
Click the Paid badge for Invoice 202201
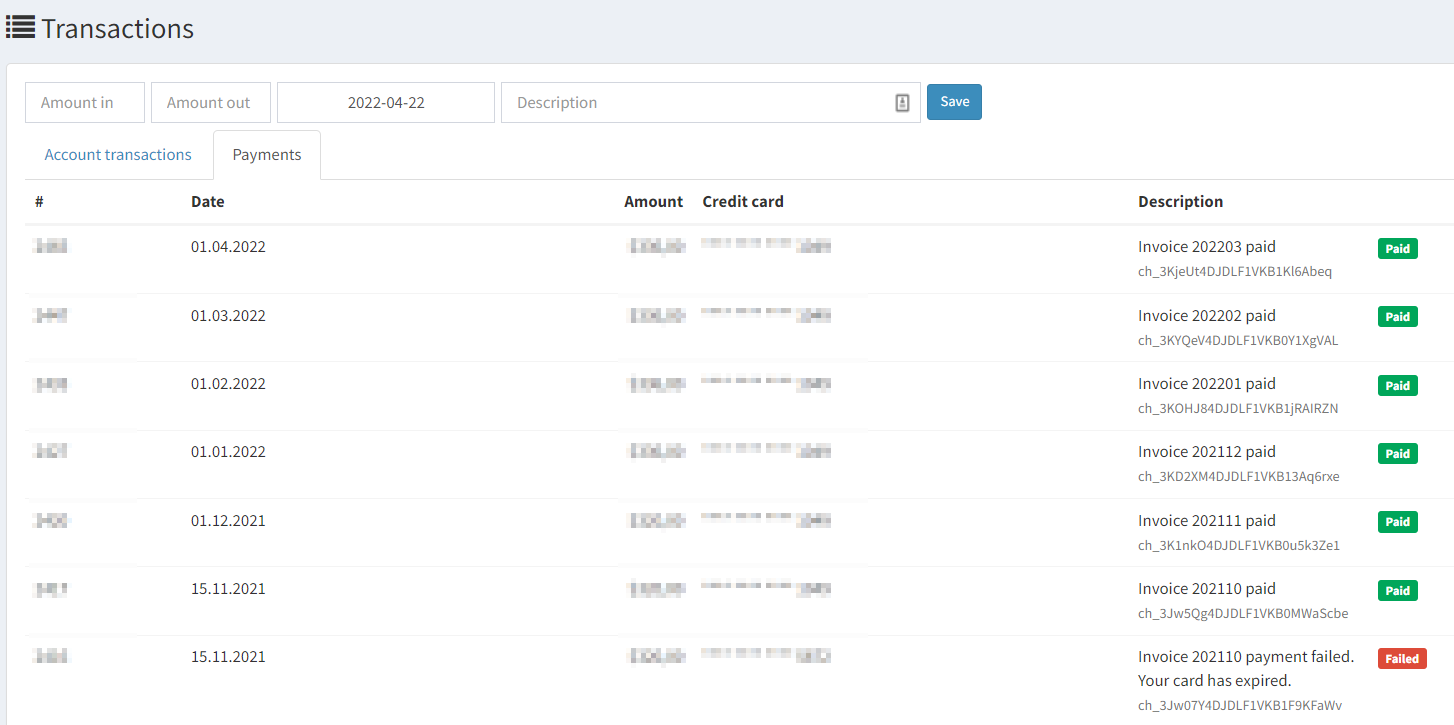pos(1397,386)
